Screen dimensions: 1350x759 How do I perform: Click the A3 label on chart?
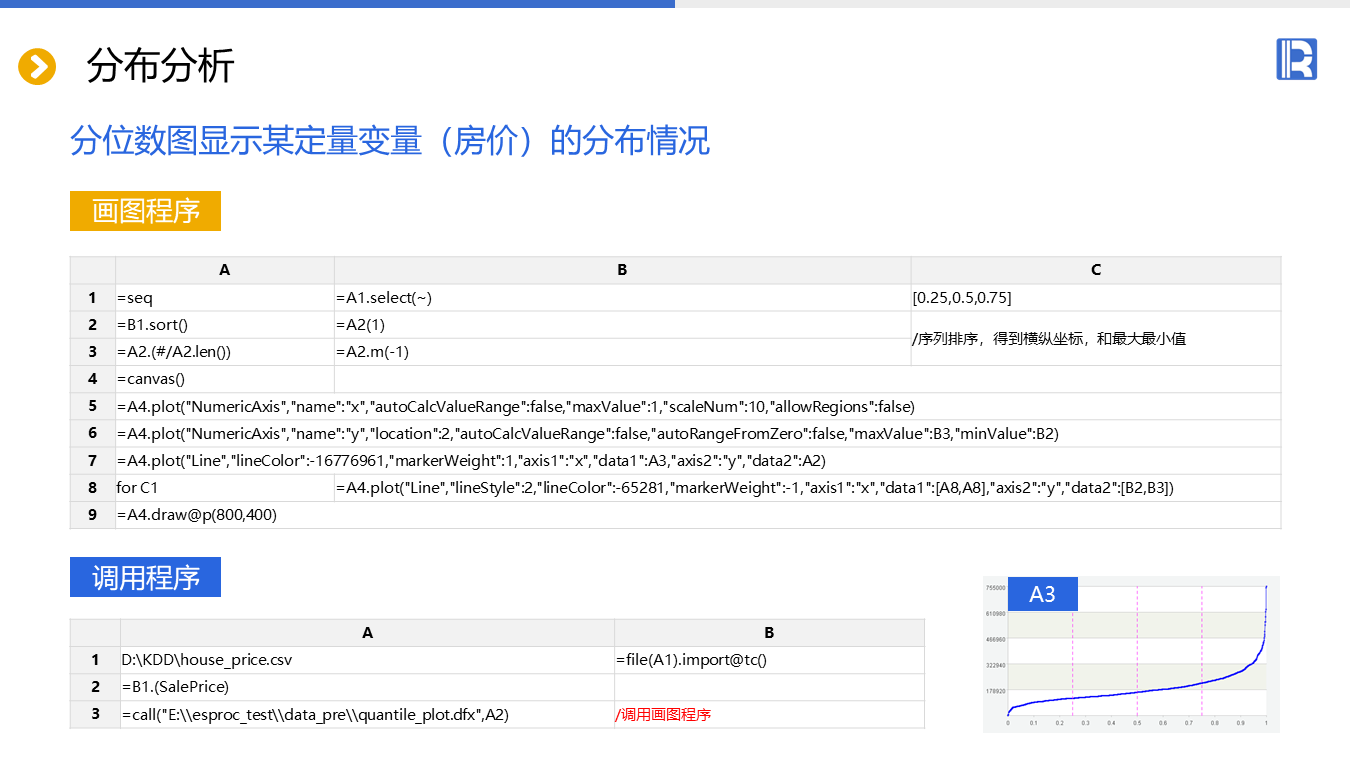coord(1042,594)
